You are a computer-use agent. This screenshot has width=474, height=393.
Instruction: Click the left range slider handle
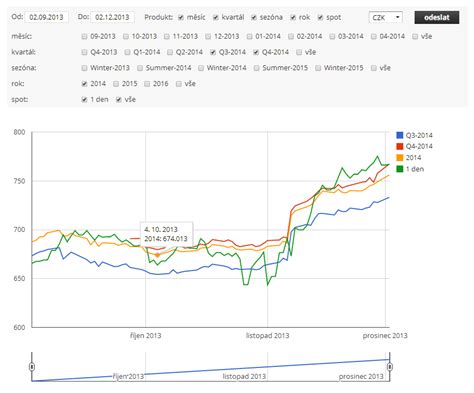[x=32, y=367]
